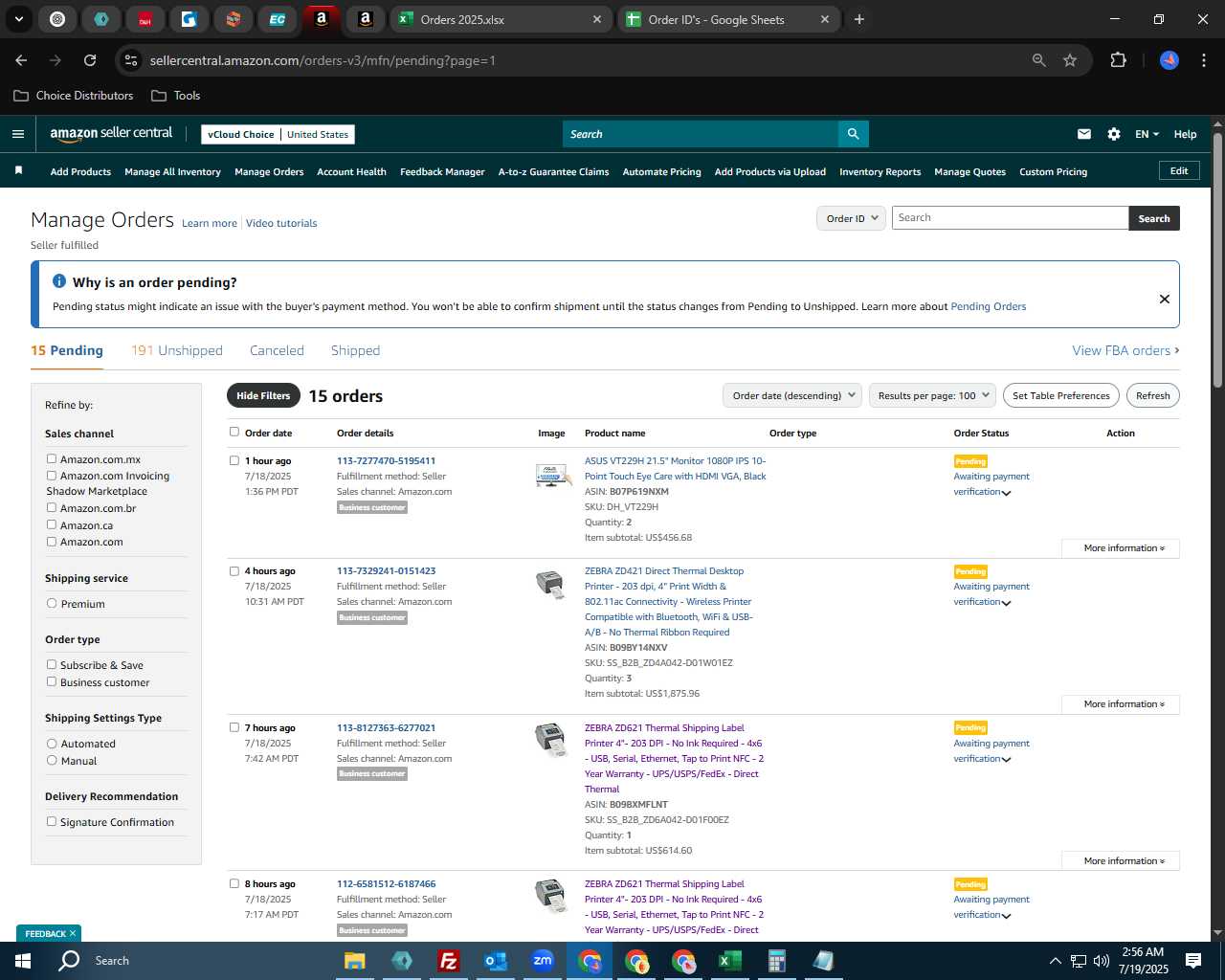
Task: Dismiss the pending info banner
Action: click(x=1165, y=299)
